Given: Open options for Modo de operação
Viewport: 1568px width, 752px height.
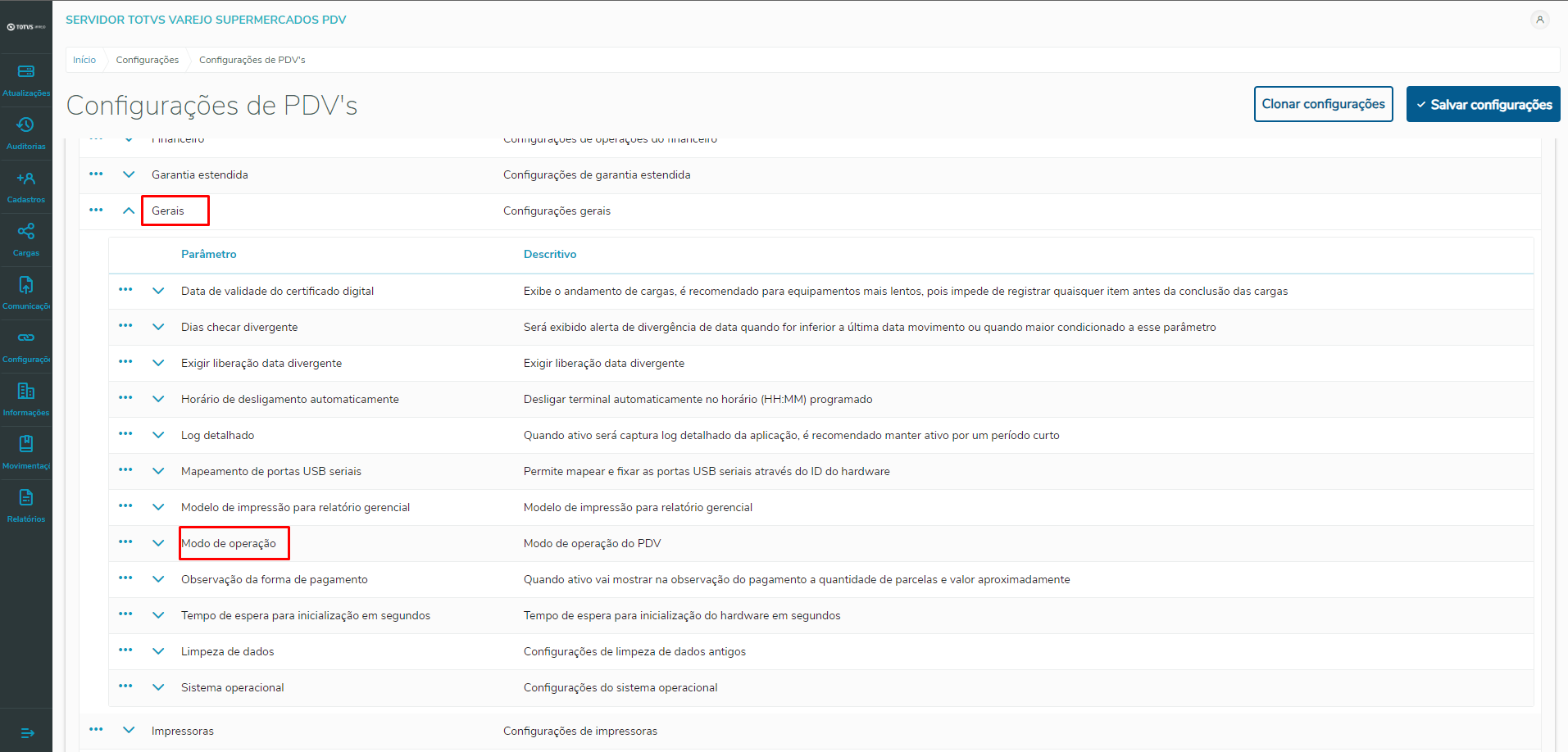Looking at the screenshot, I should (x=125, y=542).
